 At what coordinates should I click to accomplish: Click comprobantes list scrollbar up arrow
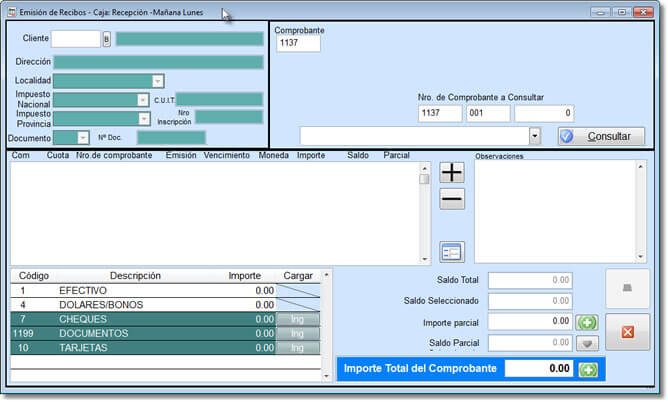tap(424, 168)
